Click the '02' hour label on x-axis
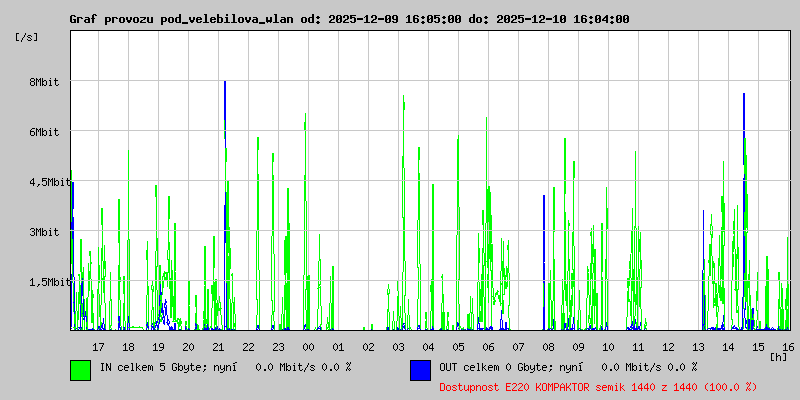The width and height of the screenshot is (800, 400). click(368, 347)
